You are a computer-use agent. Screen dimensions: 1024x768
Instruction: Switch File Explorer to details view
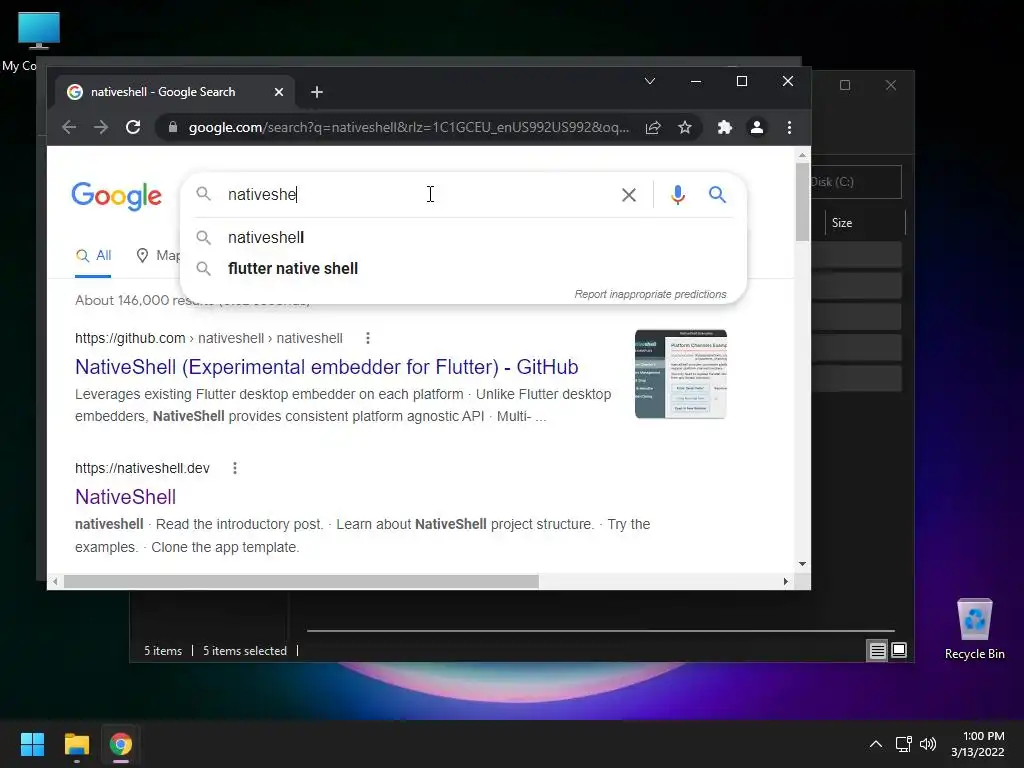[877, 650]
